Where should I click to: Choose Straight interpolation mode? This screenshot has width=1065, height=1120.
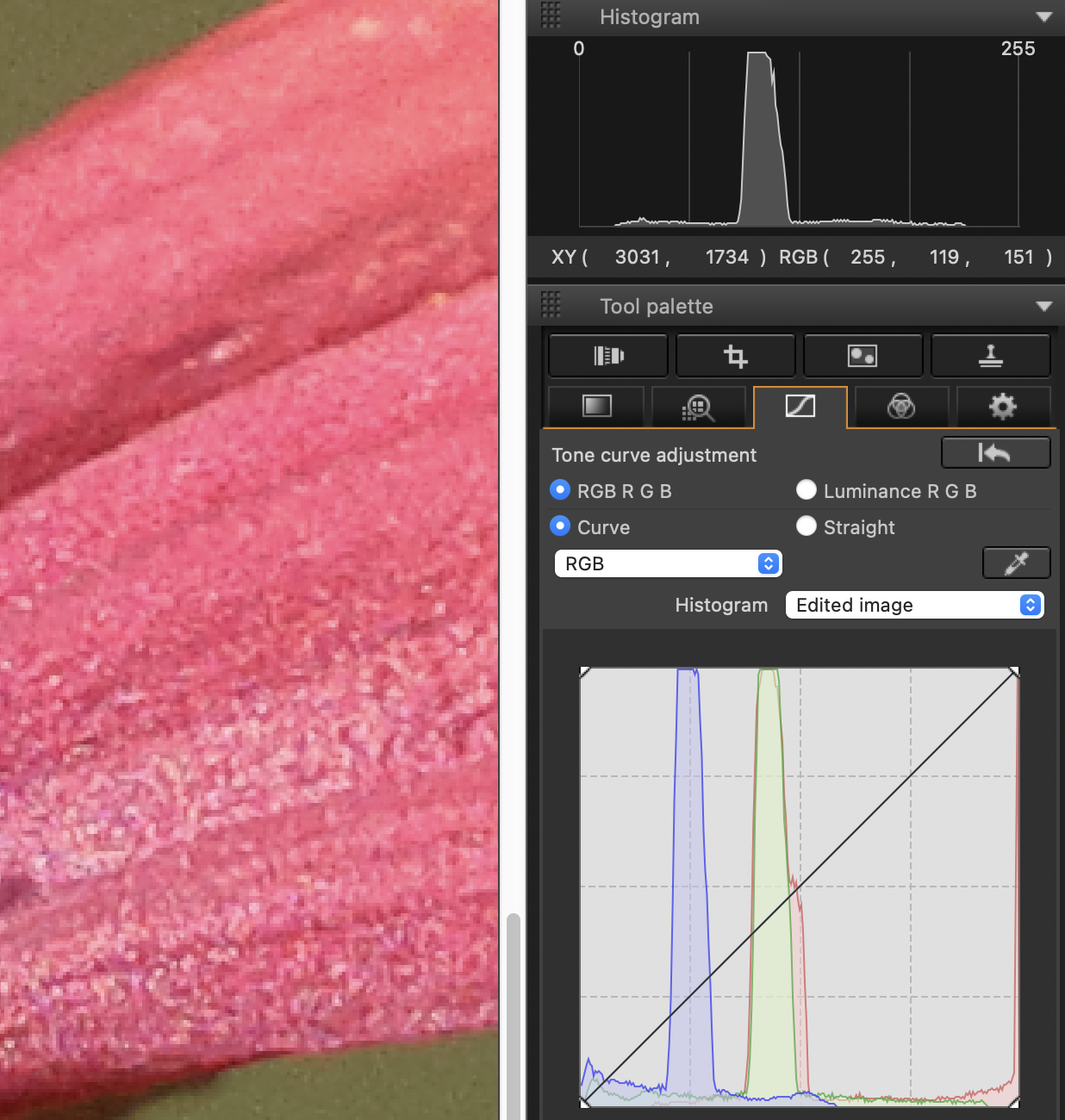(x=807, y=526)
